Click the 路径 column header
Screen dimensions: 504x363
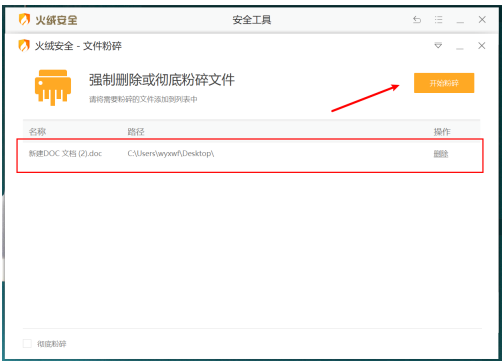click(x=136, y=132)
